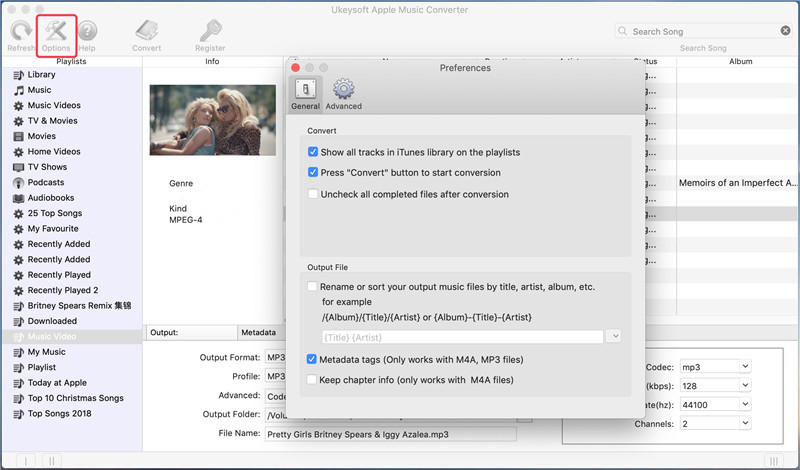800x470 pixels.
Task: Click the rename pattern {Title} {Artist} field
Action: [x=462, y=337]
